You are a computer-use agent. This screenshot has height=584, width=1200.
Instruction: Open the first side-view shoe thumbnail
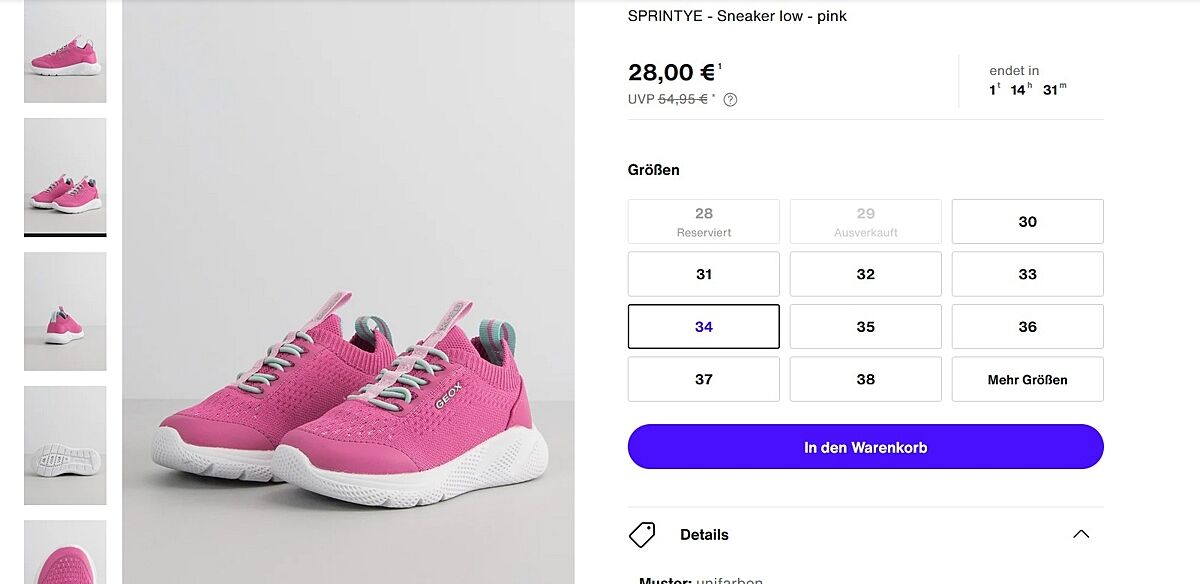65,52
